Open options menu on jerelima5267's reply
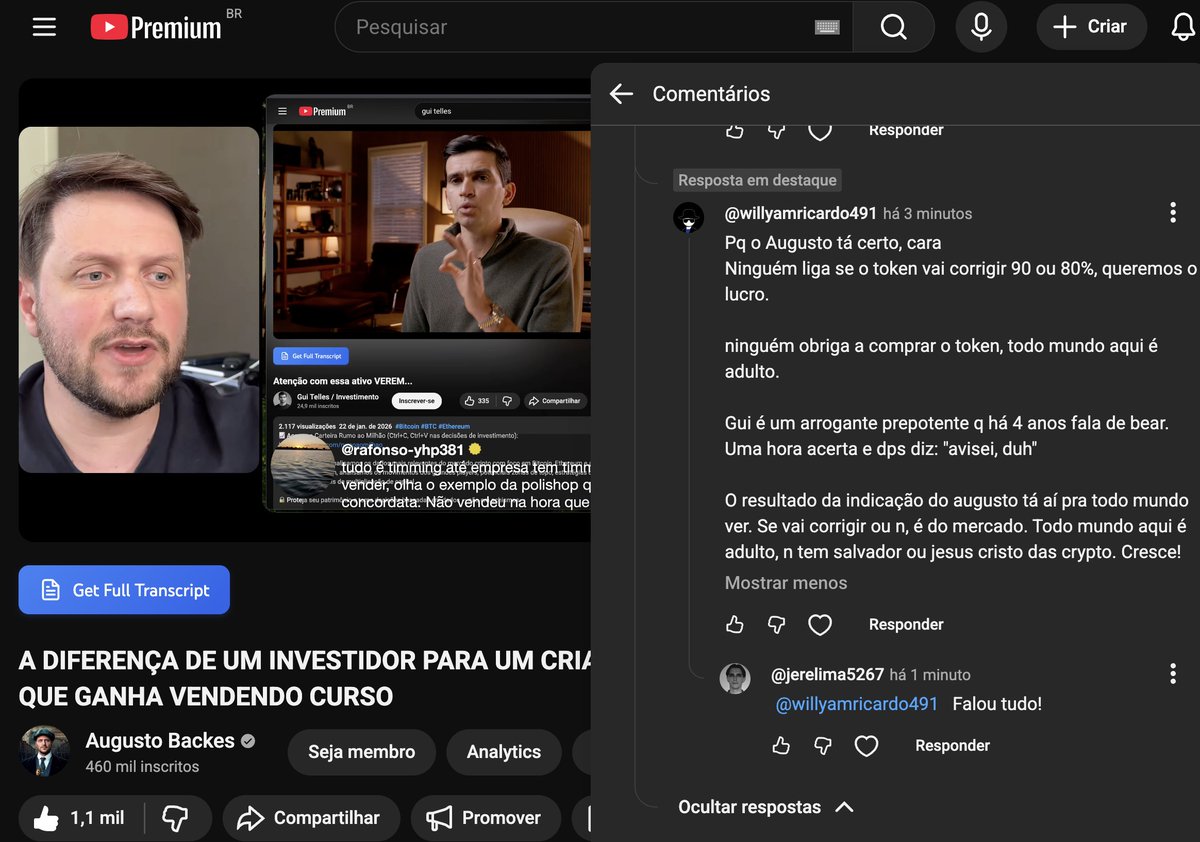Viewport: 1200px width, 842px height. 1172,674
